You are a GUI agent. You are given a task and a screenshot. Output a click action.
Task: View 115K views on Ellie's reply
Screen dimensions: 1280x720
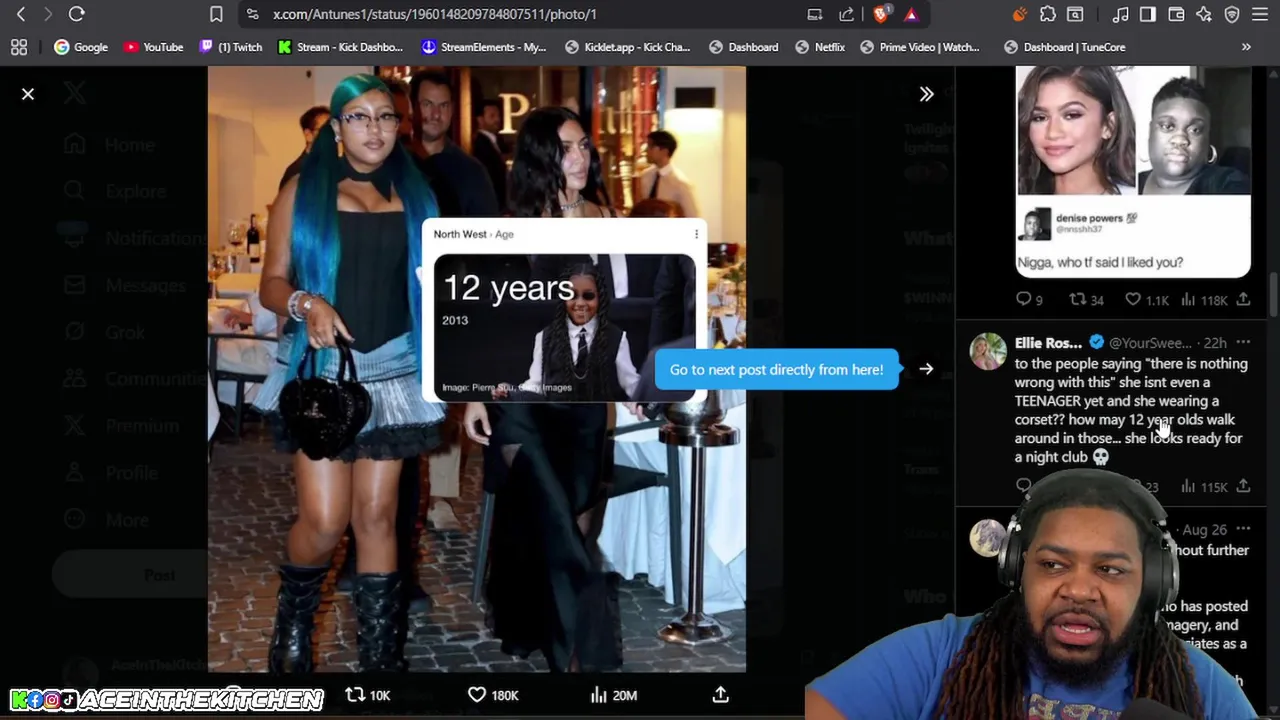(x=1204, y=487)
